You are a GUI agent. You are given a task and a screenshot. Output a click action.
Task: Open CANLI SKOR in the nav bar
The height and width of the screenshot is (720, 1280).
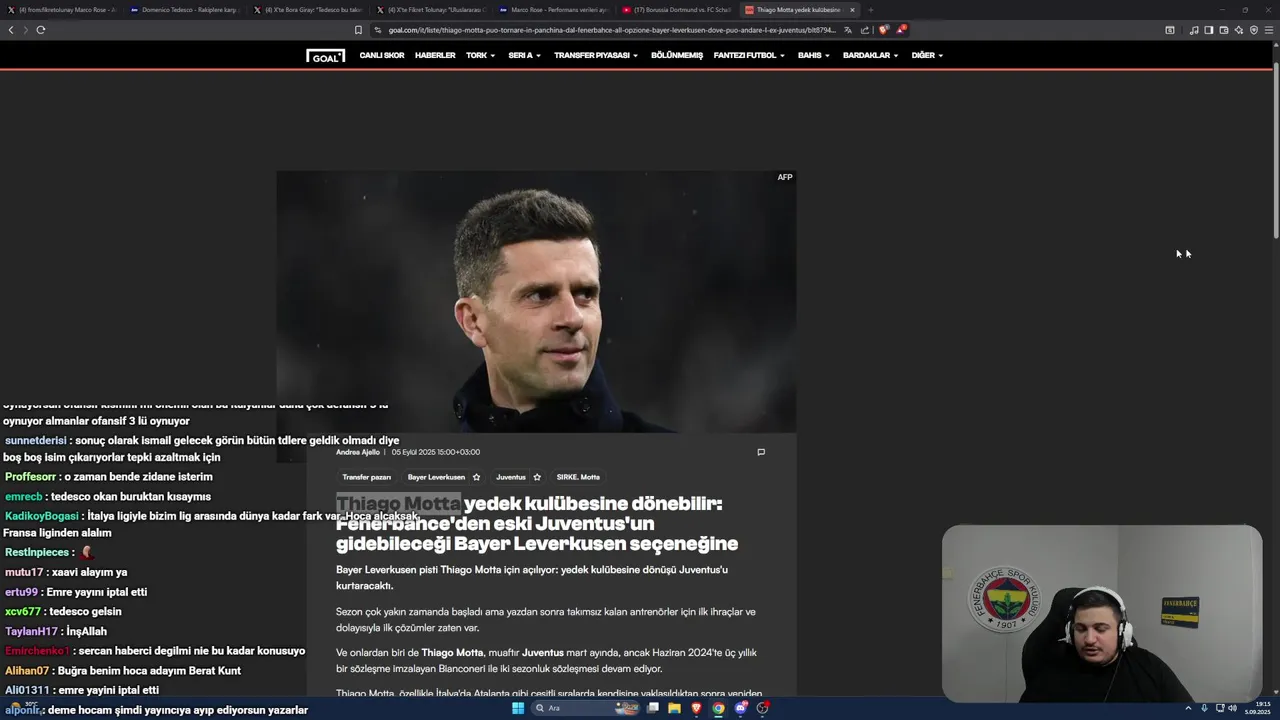click(382, 56)
